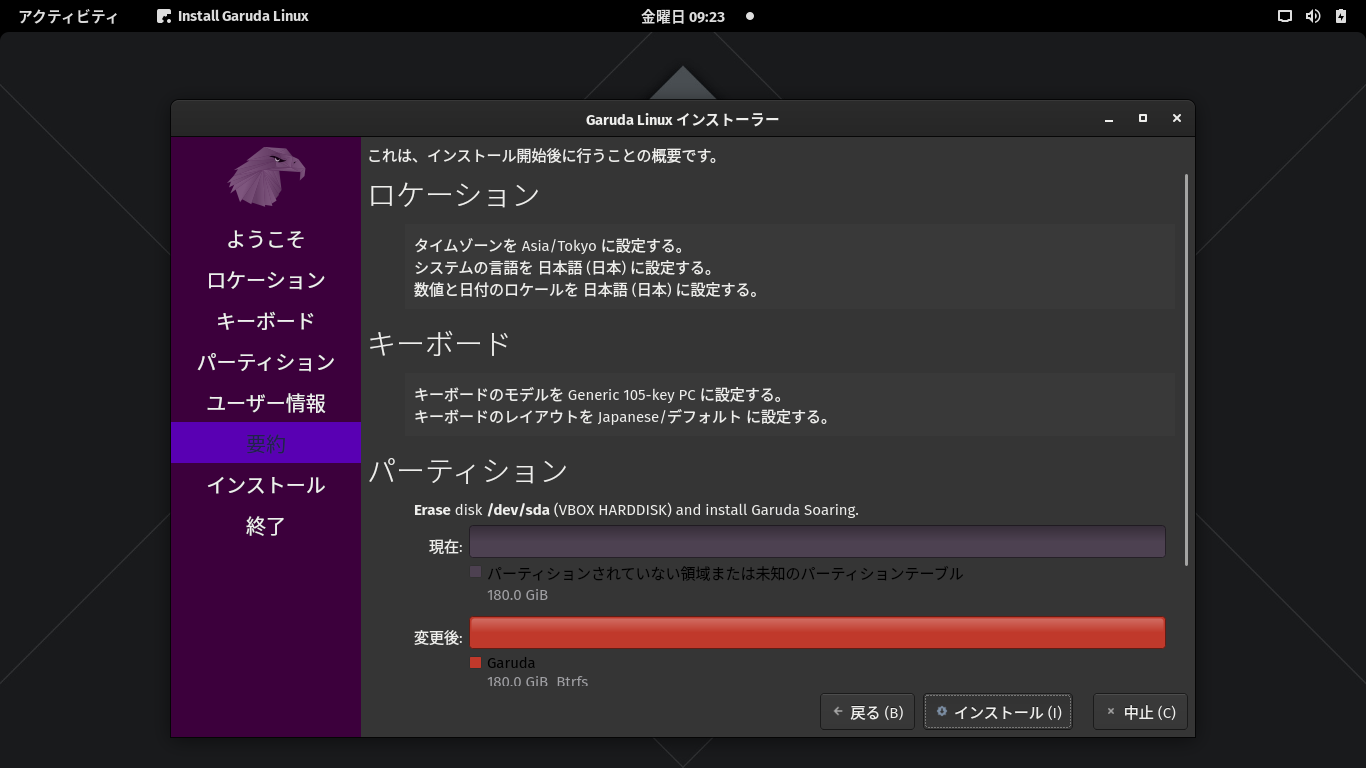Click the Japanese/デフォルト layout line

click(x=622, y=417)
